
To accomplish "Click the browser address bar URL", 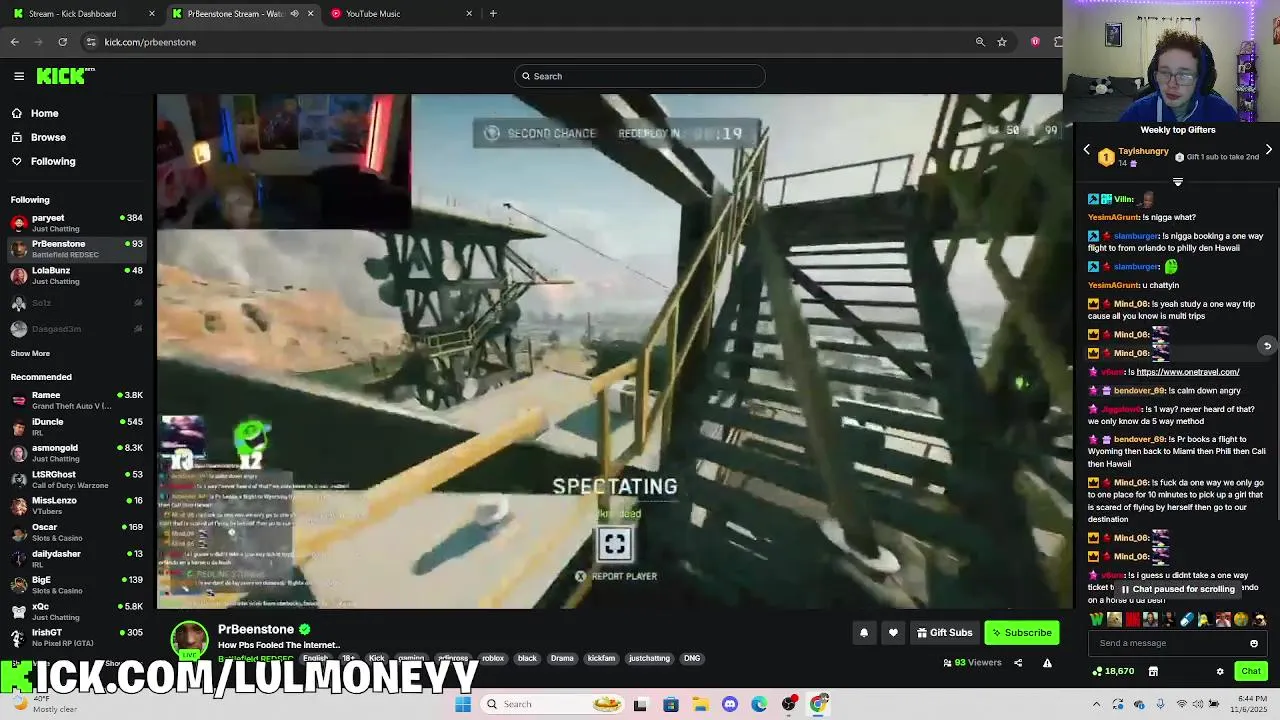I will coord(150,42).
